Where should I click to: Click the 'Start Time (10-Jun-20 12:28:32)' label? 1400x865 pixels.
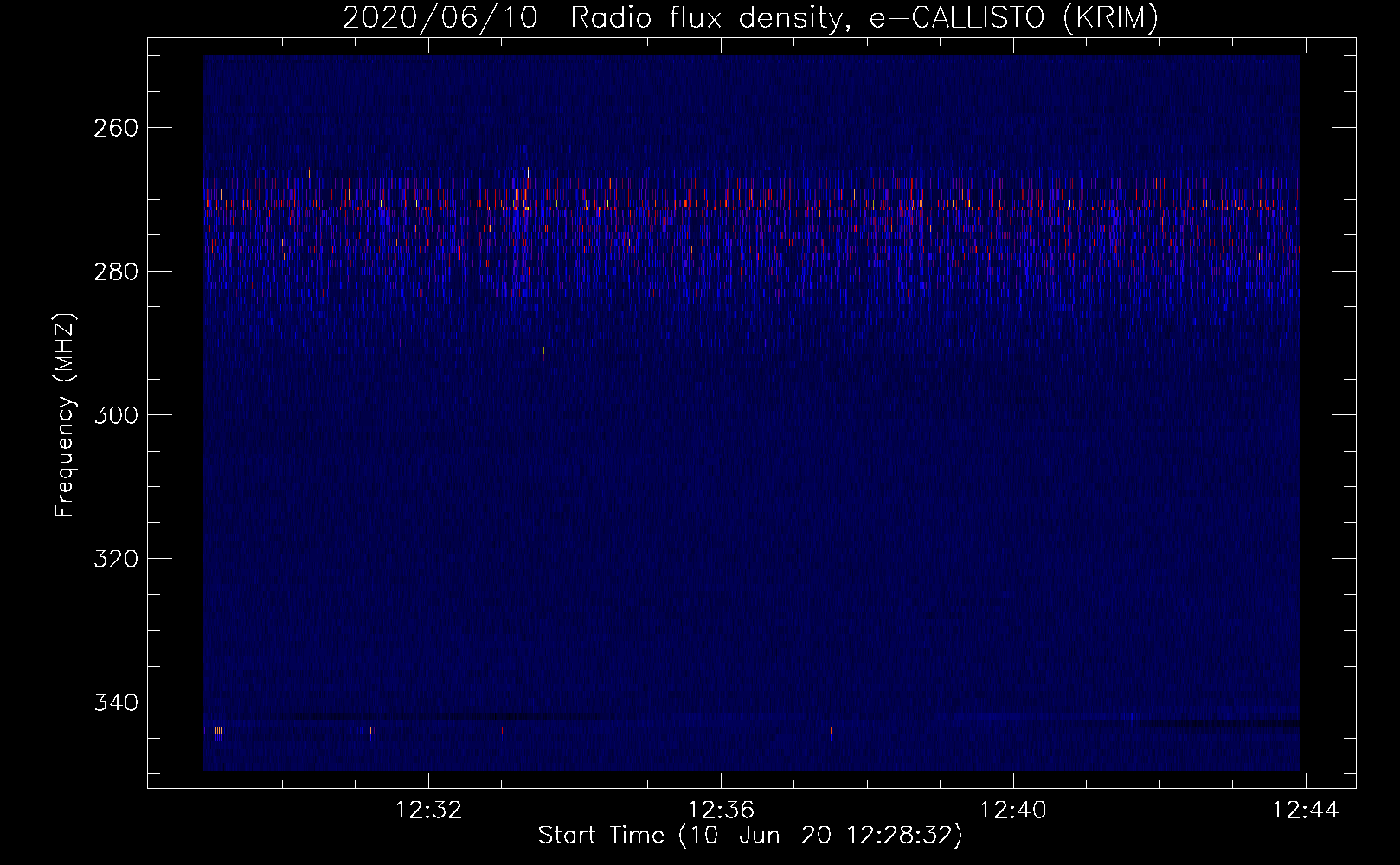point(750,836)
